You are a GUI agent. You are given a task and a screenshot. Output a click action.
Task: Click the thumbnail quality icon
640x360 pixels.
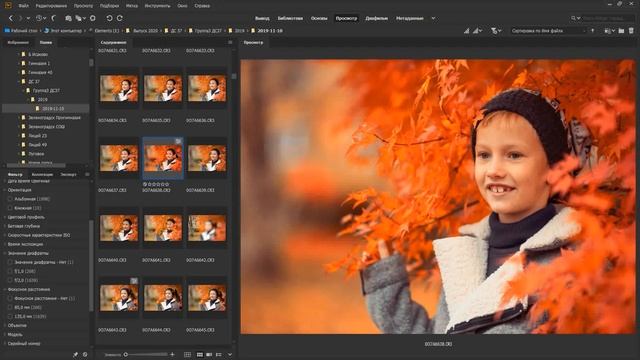(466, 31)
